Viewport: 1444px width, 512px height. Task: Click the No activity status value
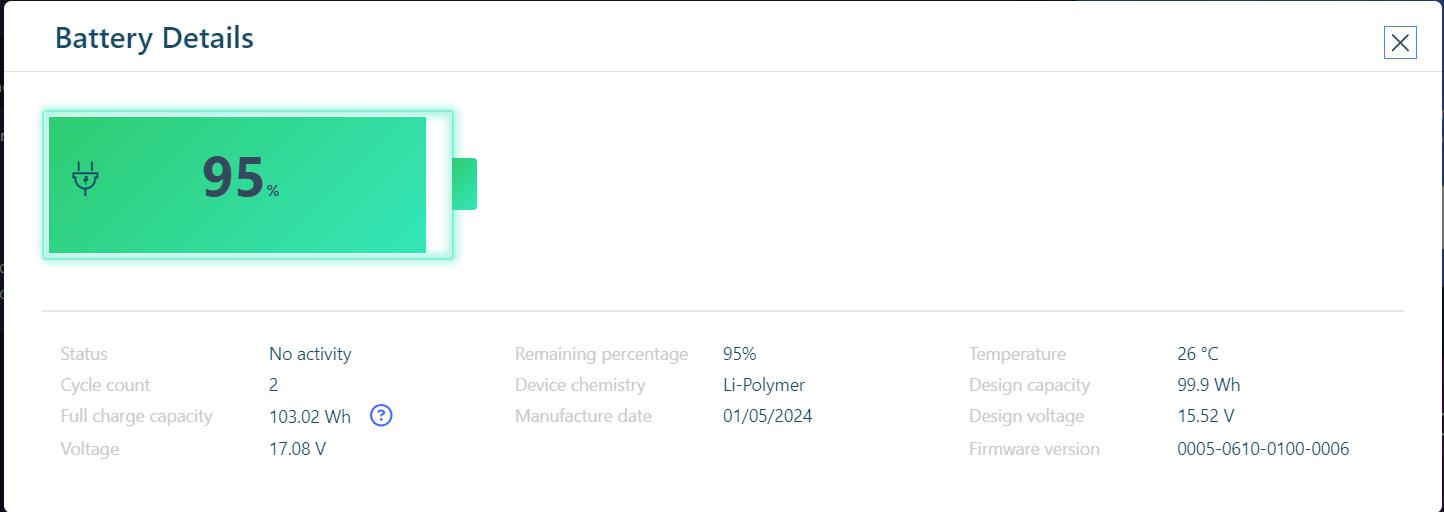pyautogui.click(x=310, y=354)
